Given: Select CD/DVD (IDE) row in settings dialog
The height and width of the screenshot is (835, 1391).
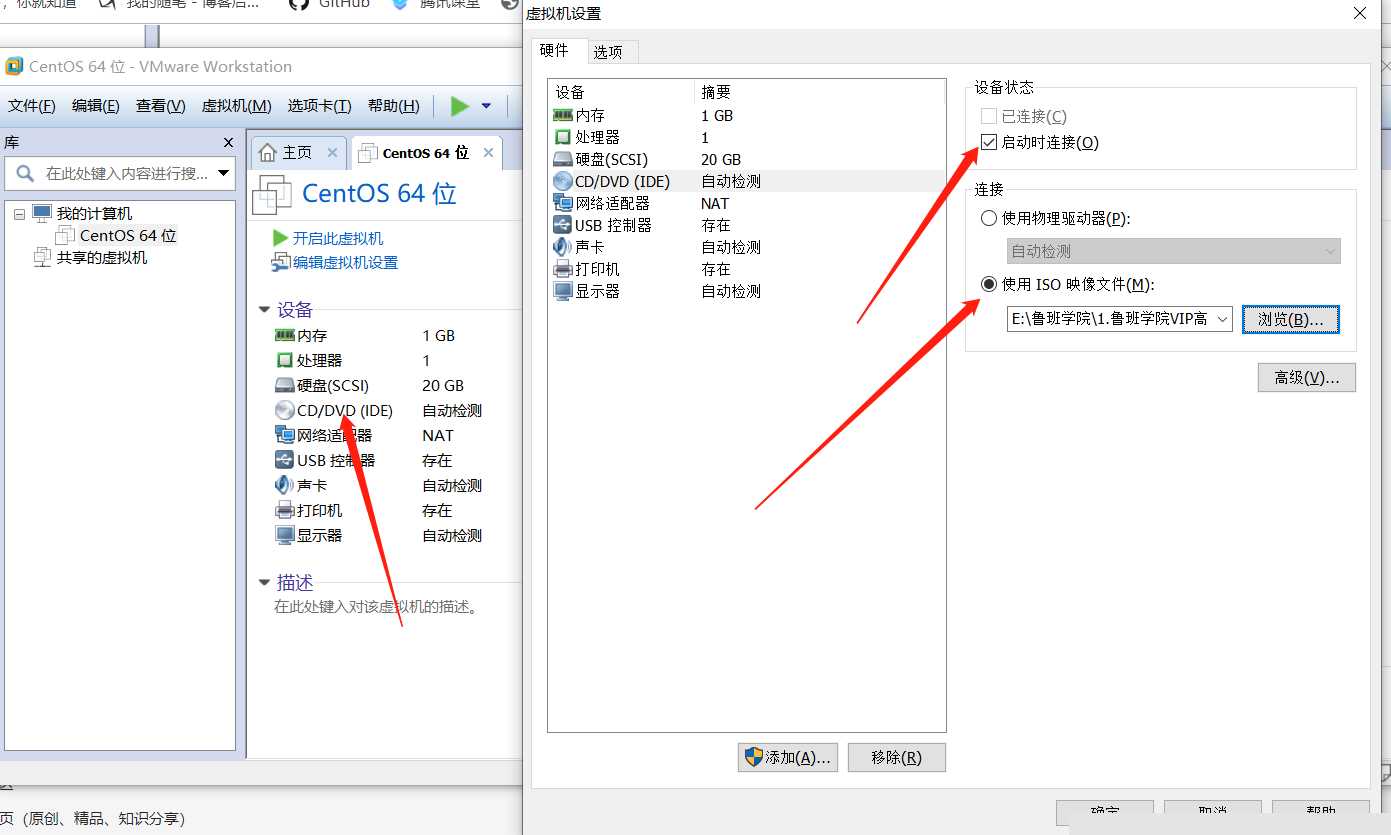Looking at the screenshot, I should (x=746, y=181).
